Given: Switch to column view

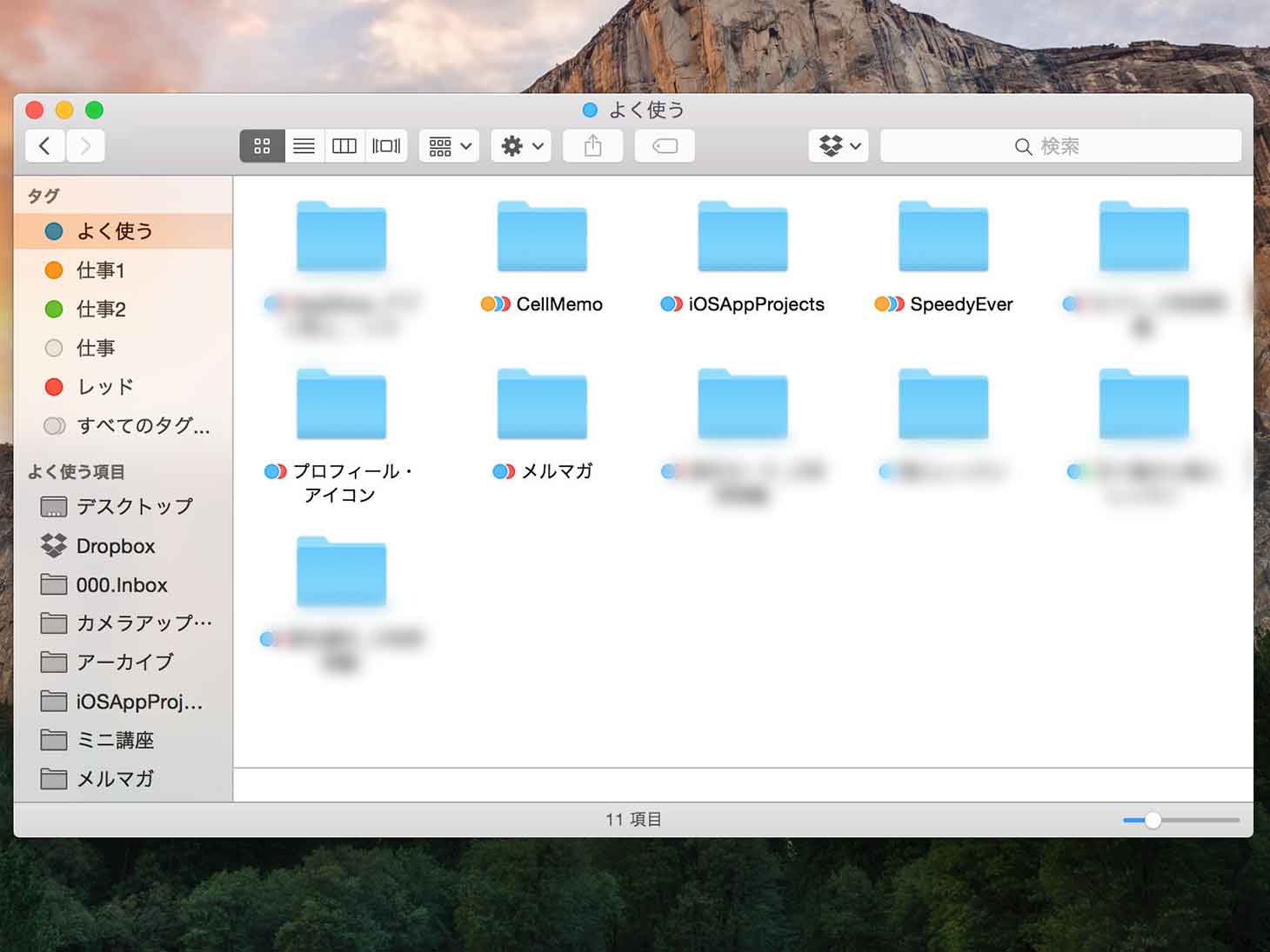Looking at the screenshot, I should click(x=344, y=146).
